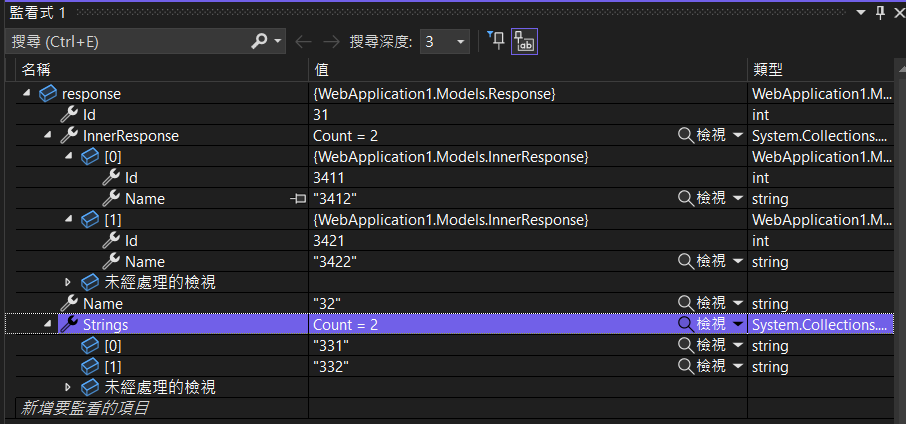Image resolution: width=906 pixels, height=424 pixels.
Task: Collapse the InnerResponse collection node
Action: pyautogui.click(x=47, y=135)
